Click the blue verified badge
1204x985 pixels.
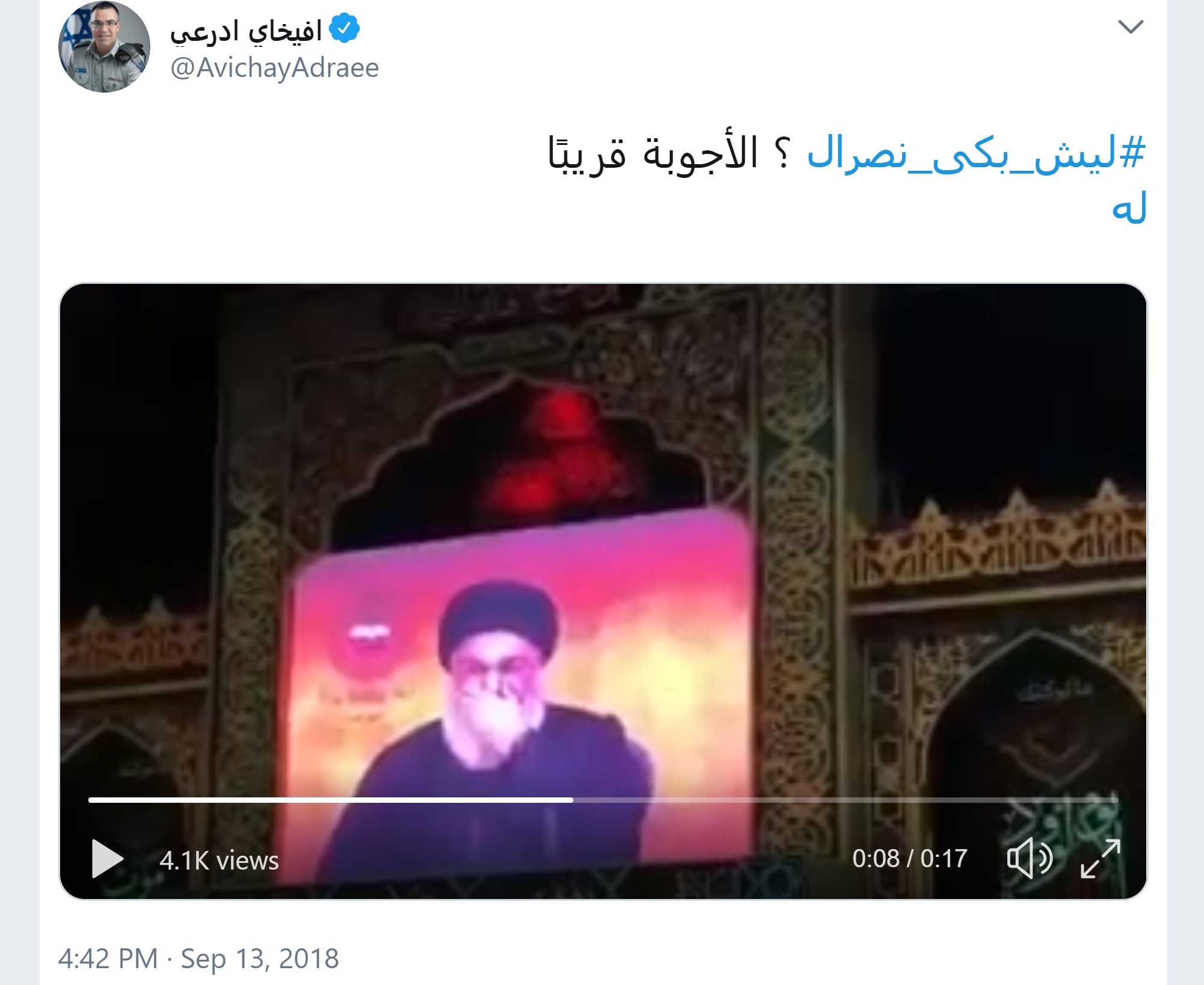coord(345,28)
